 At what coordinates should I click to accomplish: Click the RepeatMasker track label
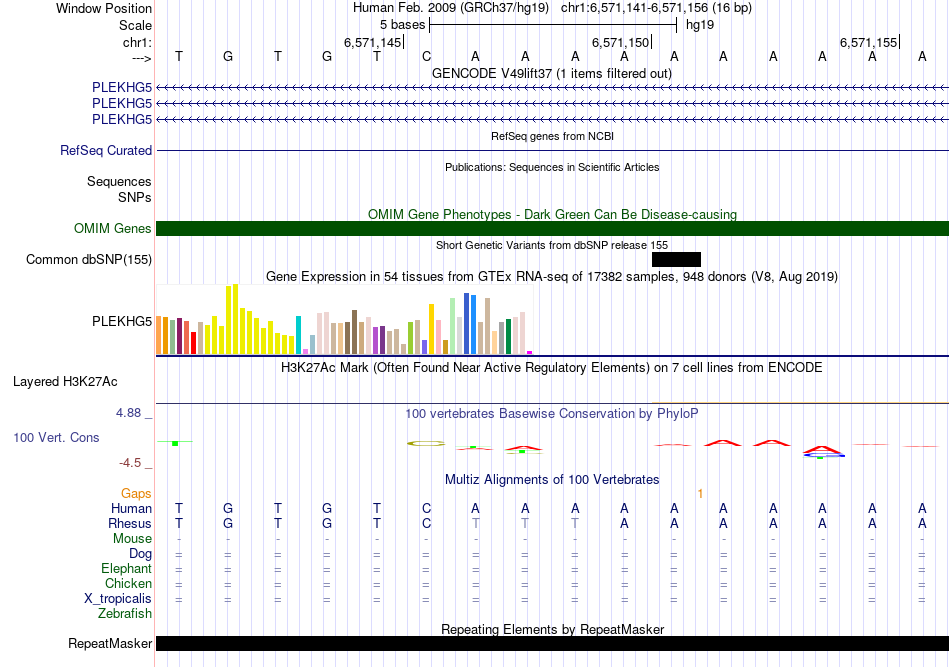(110, 643)
